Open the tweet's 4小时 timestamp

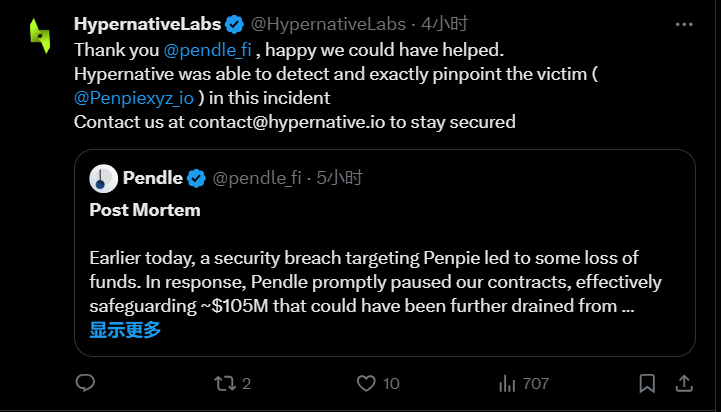pos(445,23)
